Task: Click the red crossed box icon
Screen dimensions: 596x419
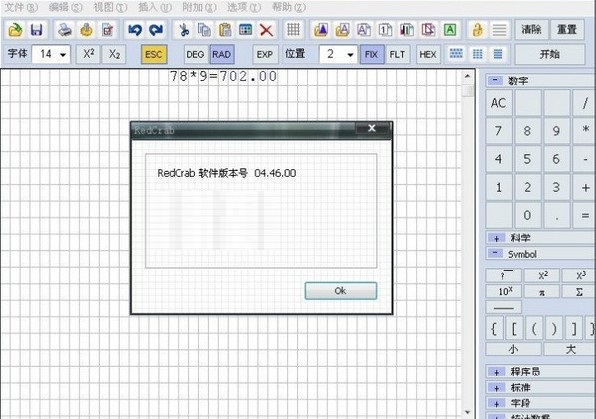Action: click(x=428, y=30)
